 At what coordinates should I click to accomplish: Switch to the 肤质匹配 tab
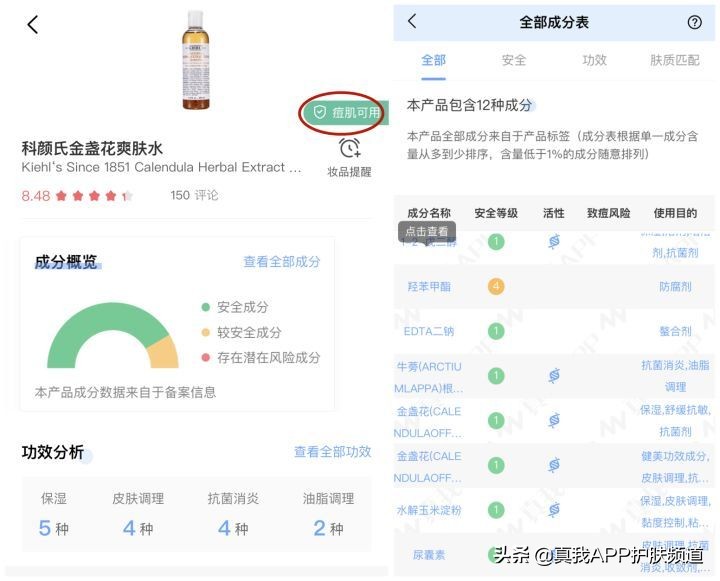click(x=675, y=60)
